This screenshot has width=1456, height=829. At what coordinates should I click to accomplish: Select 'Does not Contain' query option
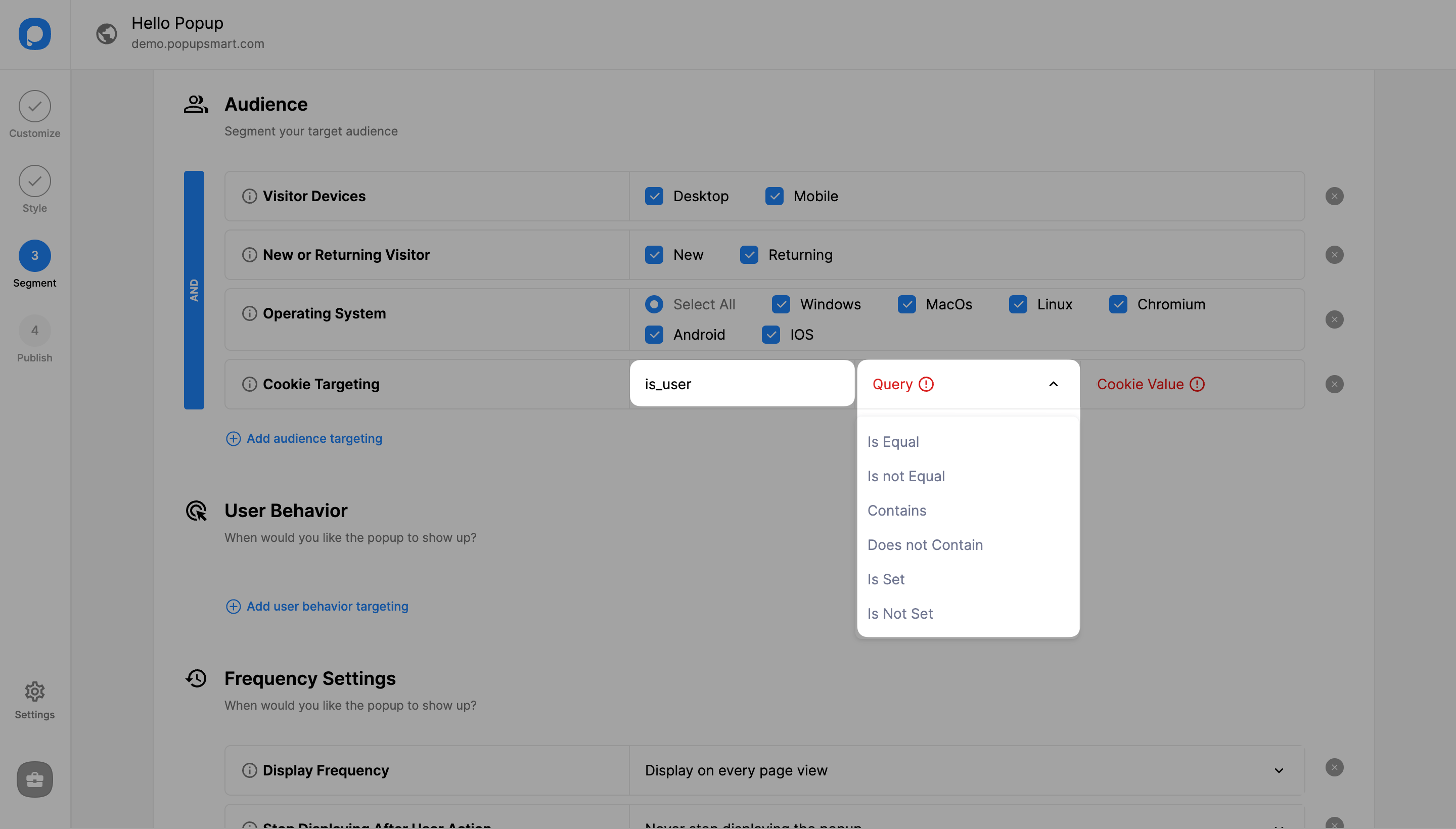925,545
